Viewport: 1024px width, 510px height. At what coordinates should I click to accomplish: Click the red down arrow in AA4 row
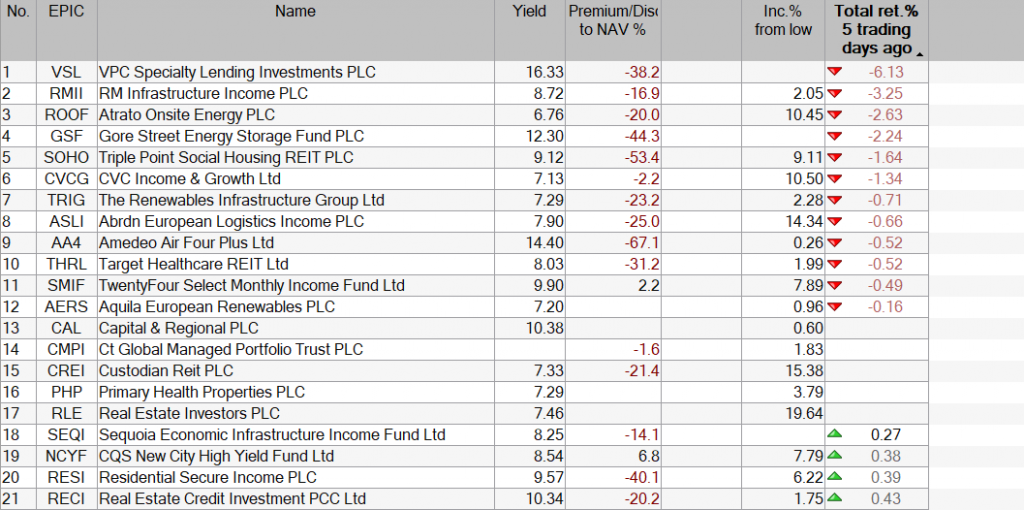(835, 243)
